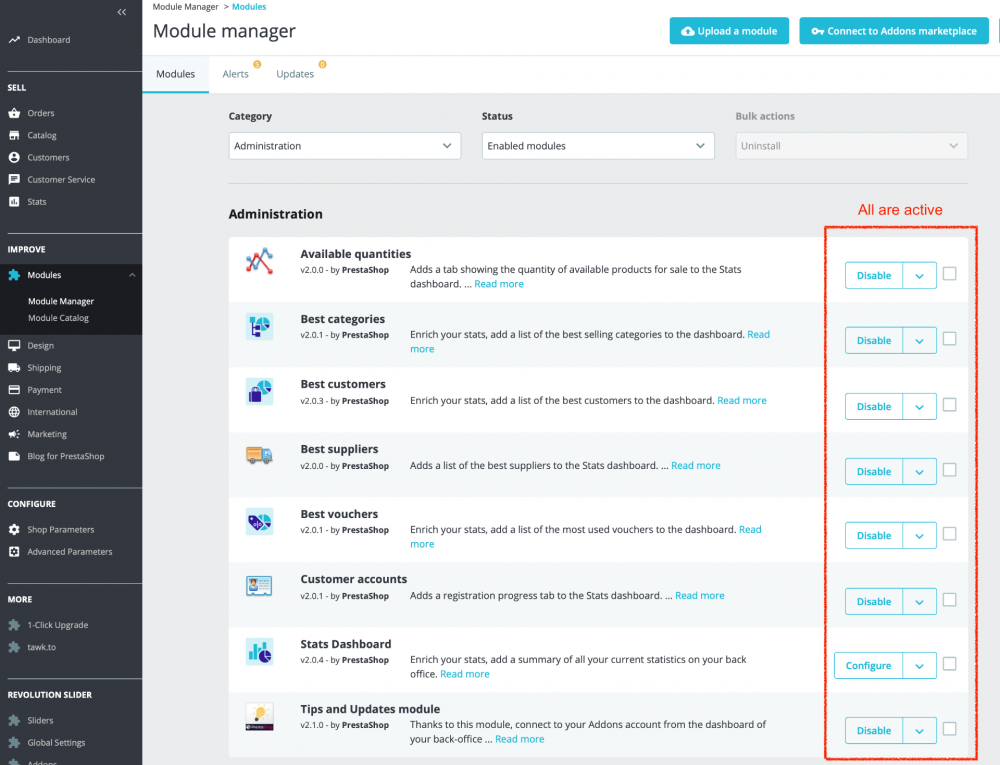Click the Catalog store icon

click(14, 135)
